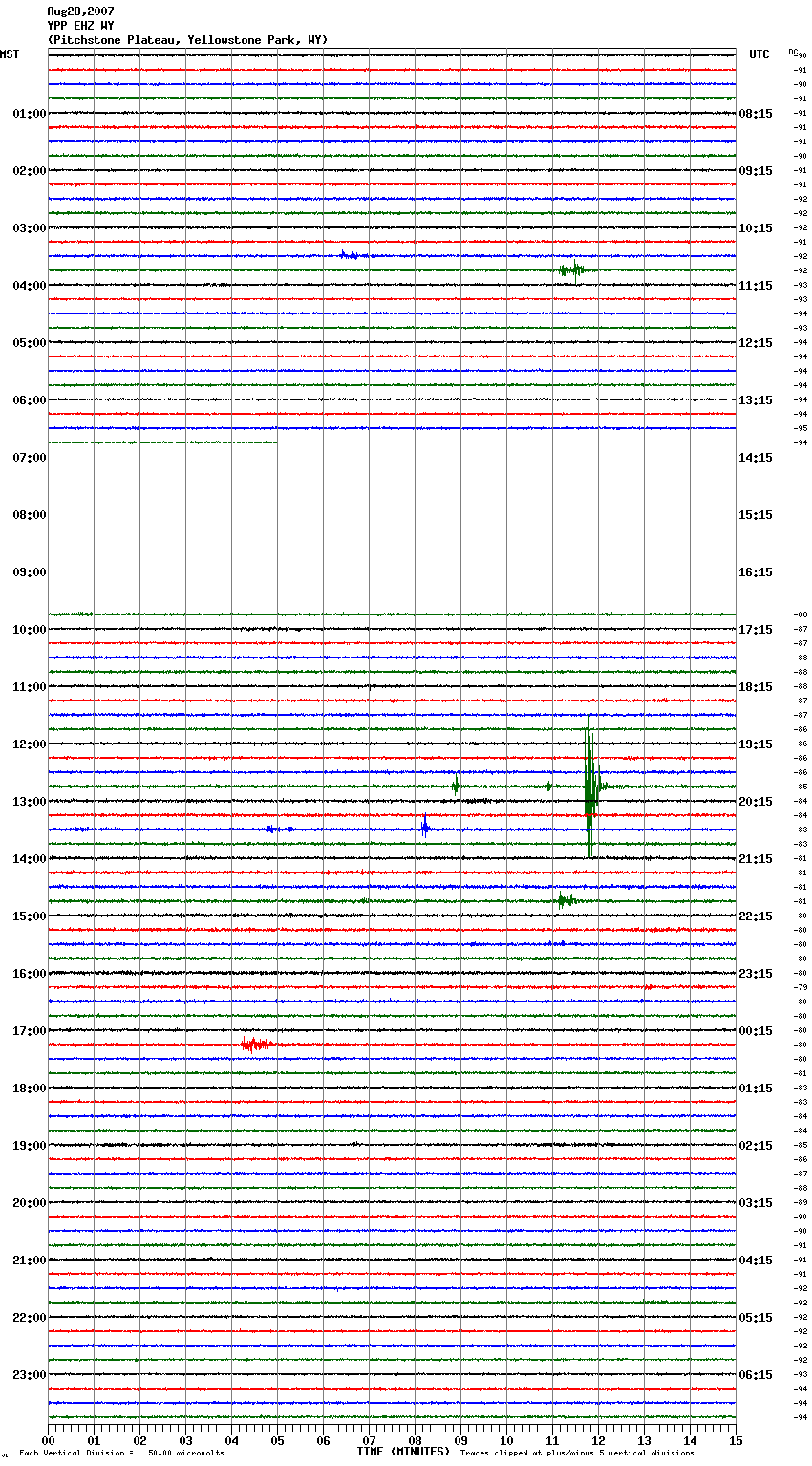
Task: Click the 11:15 UTC time label
Action: 756,286
